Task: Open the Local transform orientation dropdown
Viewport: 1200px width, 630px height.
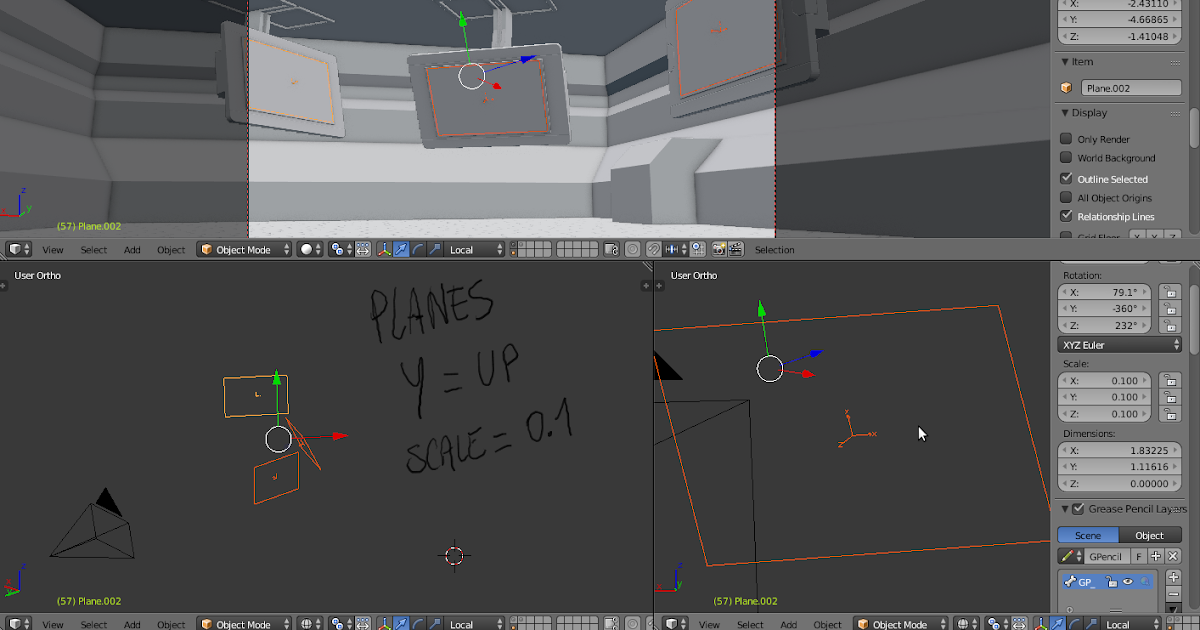Action: point(470,249)
